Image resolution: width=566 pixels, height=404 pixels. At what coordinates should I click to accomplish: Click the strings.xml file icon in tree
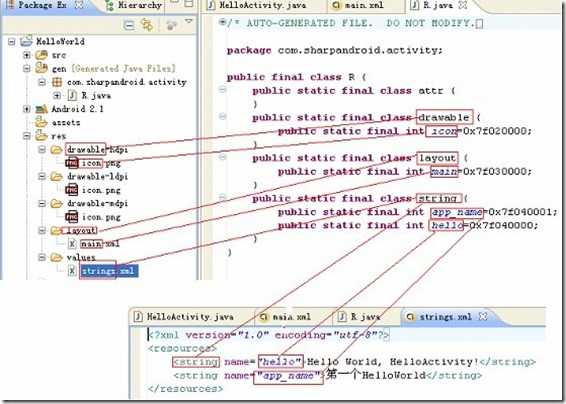72,271
